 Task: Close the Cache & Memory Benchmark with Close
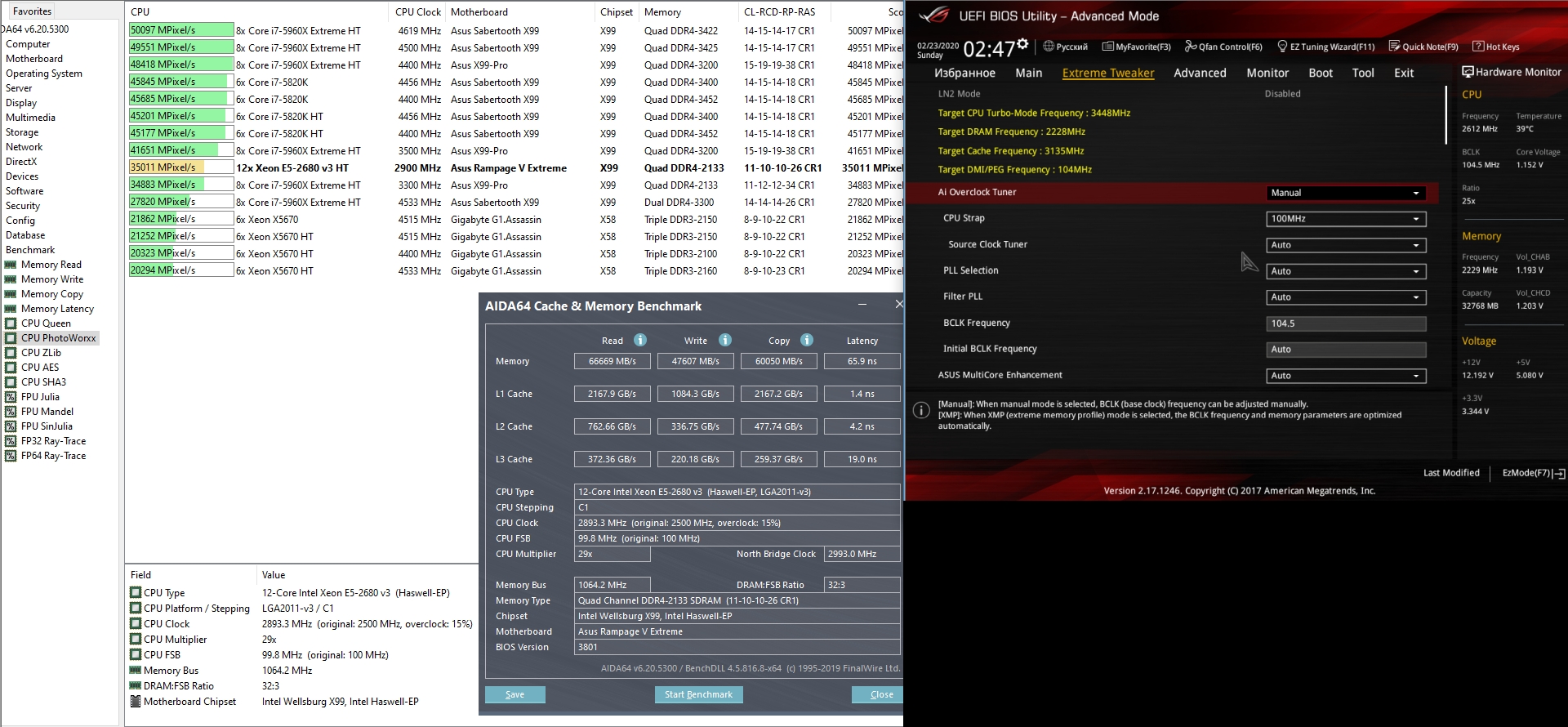coord(880,694)
